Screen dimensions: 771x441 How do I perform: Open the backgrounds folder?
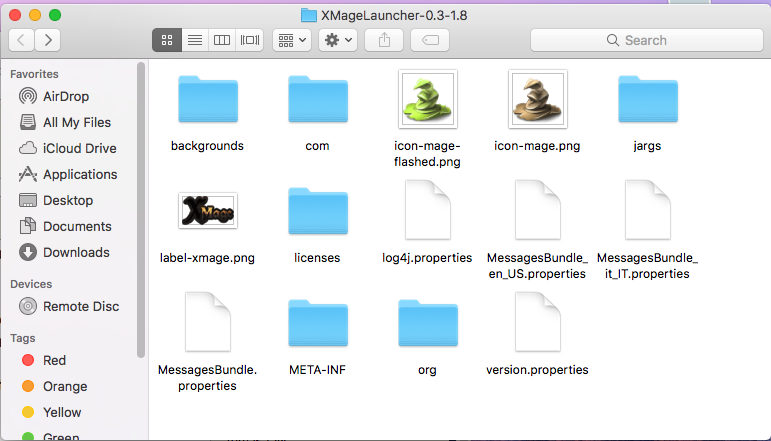click(207, 100)
